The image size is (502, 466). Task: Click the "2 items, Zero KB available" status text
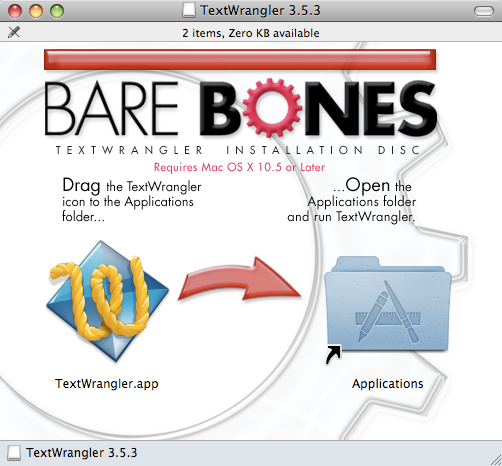coord(251,33)
